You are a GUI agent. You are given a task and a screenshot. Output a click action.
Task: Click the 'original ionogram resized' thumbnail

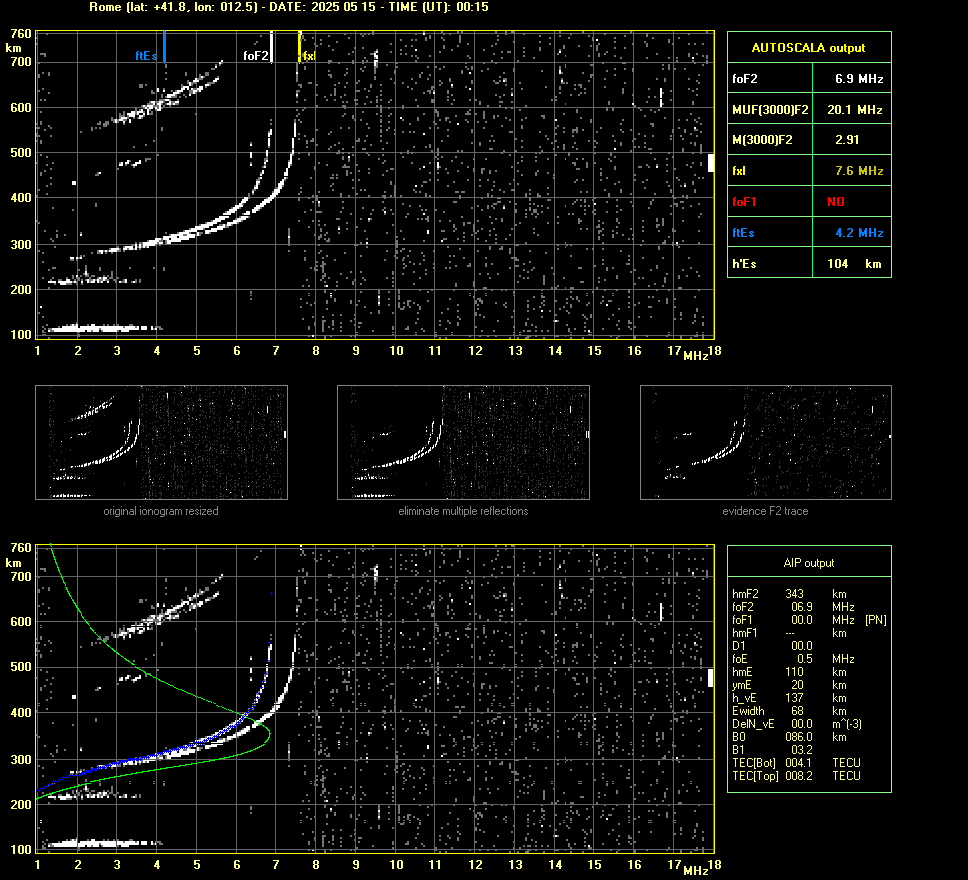(161, 442)
